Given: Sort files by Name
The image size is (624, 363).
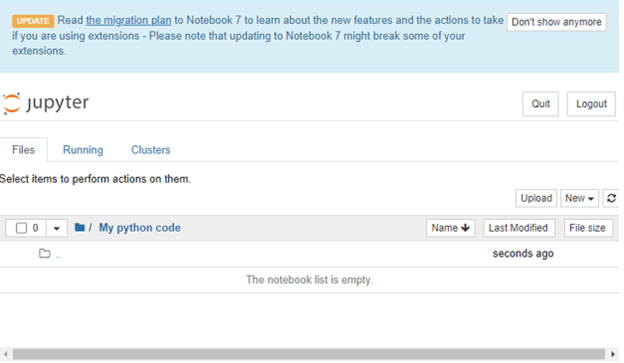Looking at the screenshot, I should [x=450, y=228].
